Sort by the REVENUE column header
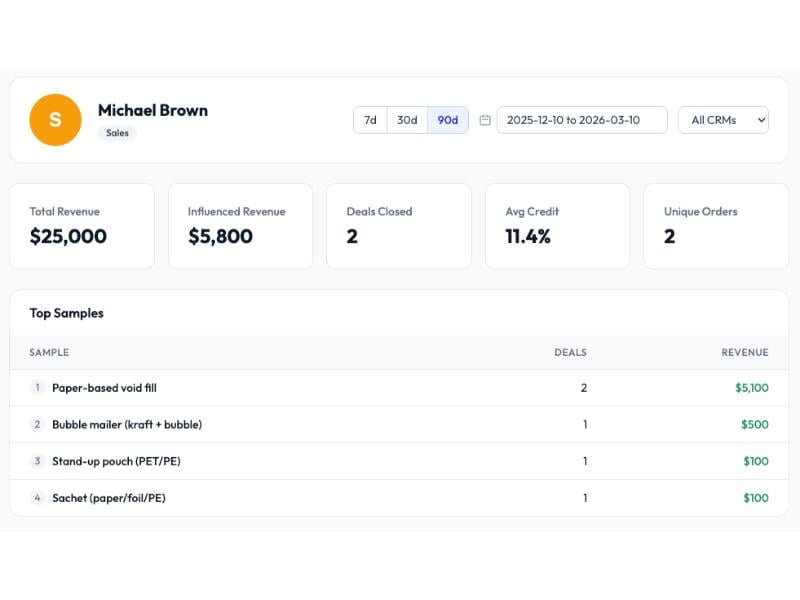 click(745, 352)
